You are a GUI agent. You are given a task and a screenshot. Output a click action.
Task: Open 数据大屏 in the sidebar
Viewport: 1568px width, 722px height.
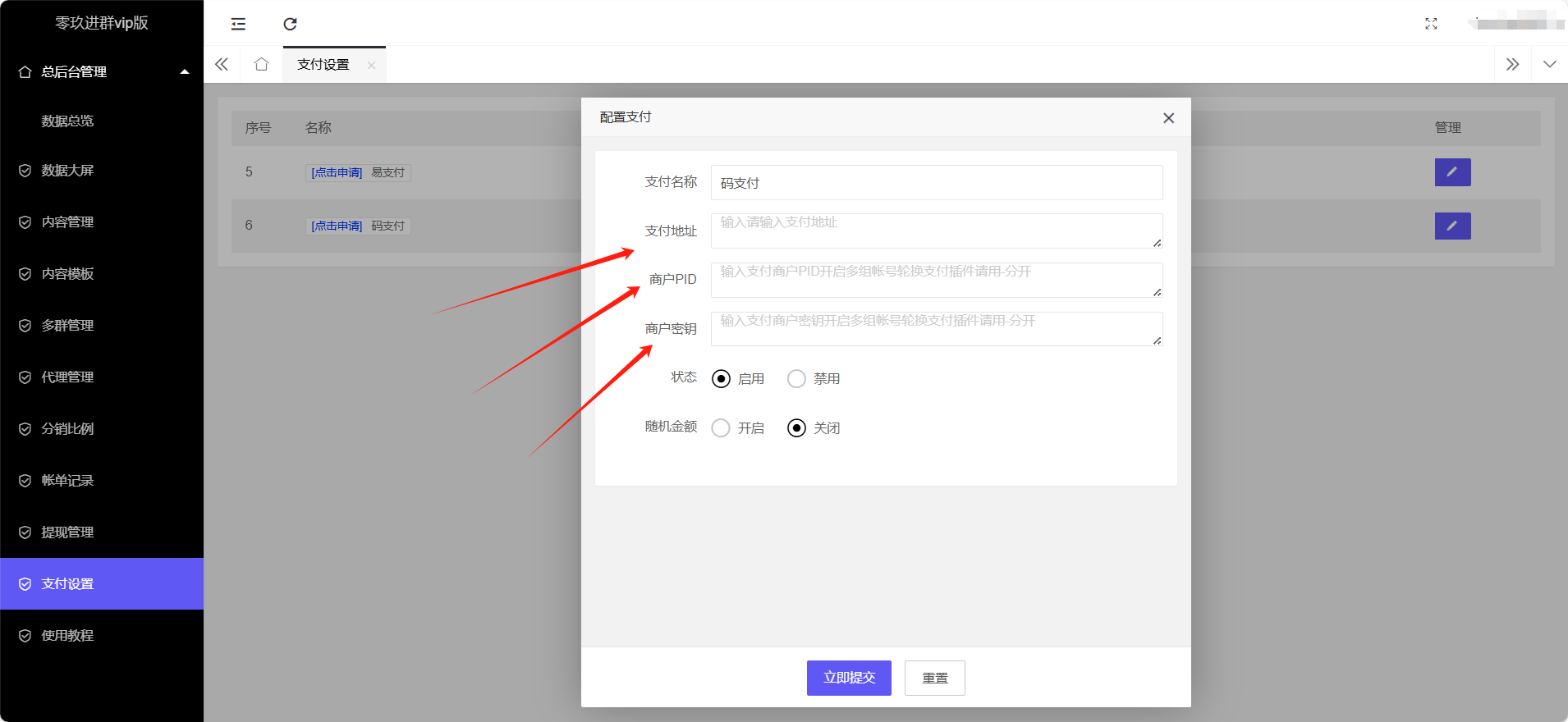(102, 171)
